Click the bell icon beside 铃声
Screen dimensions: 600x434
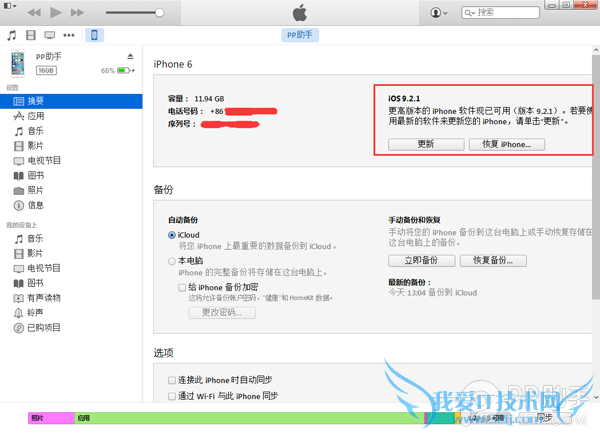click(x=19, y=313)
